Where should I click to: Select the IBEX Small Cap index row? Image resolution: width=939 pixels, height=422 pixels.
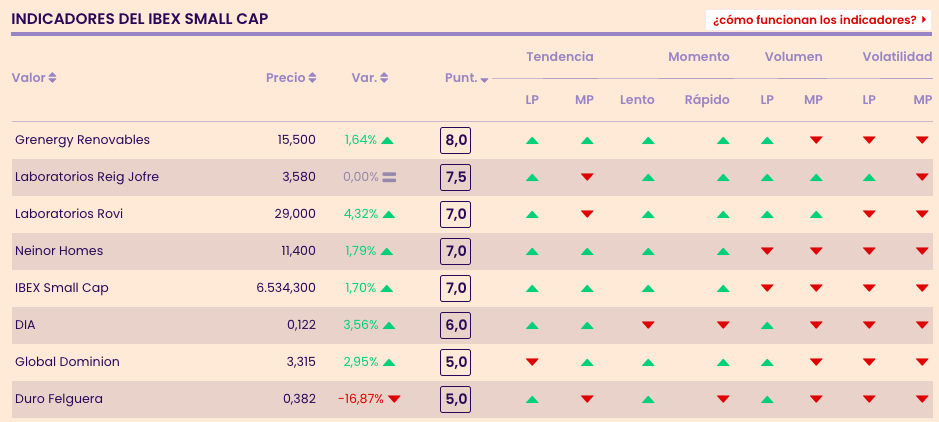click(61, 288)
